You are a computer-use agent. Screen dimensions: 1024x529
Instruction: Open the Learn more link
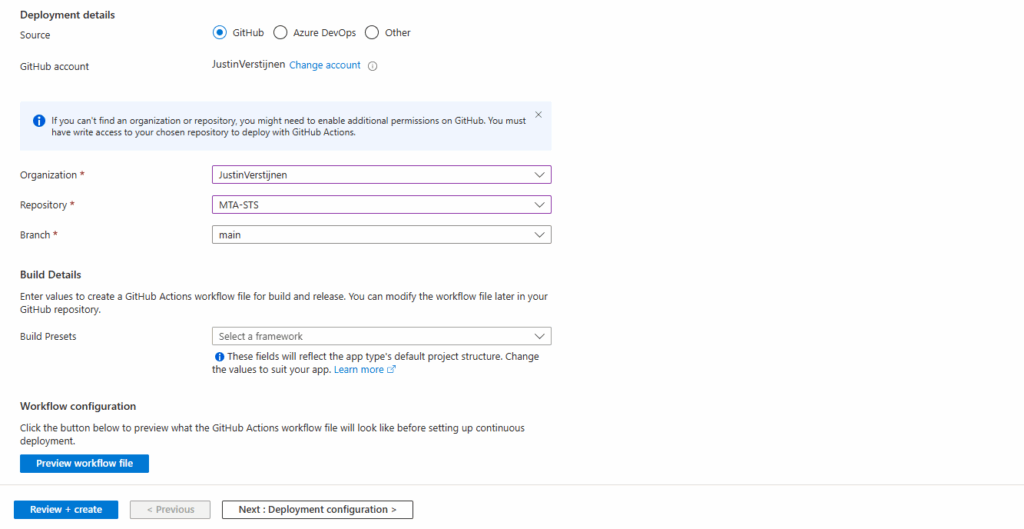tap(358, 369)
